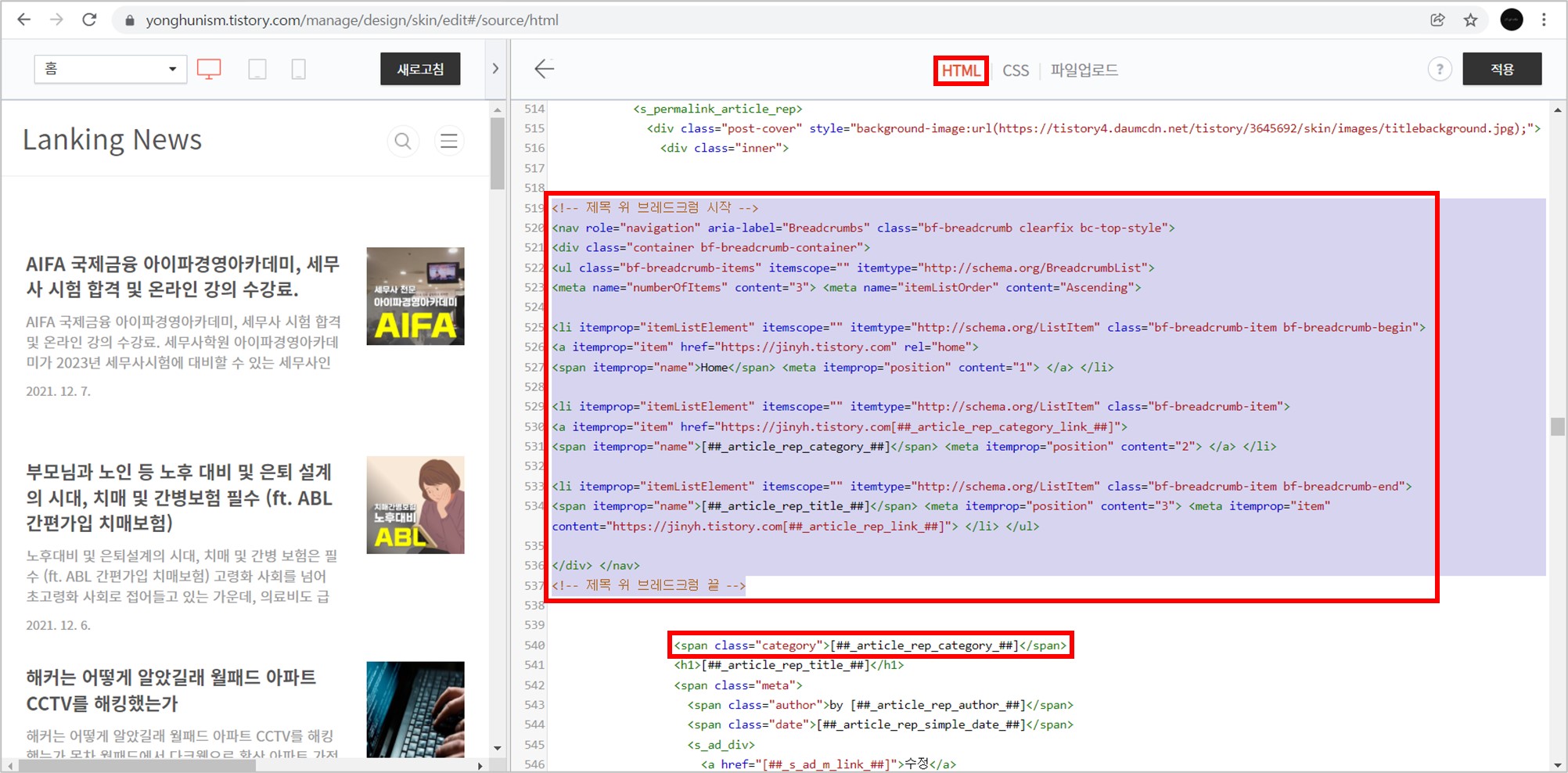Click the div class="inner" code line
This screenshot has height=773, width=1568.
click(725, 148)
